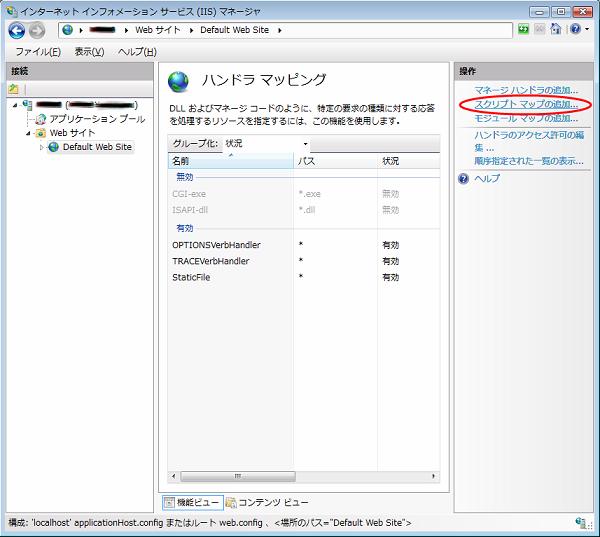Select アプリケーション プール in the tree
The image size is (600, 537).
click(97, 119)
